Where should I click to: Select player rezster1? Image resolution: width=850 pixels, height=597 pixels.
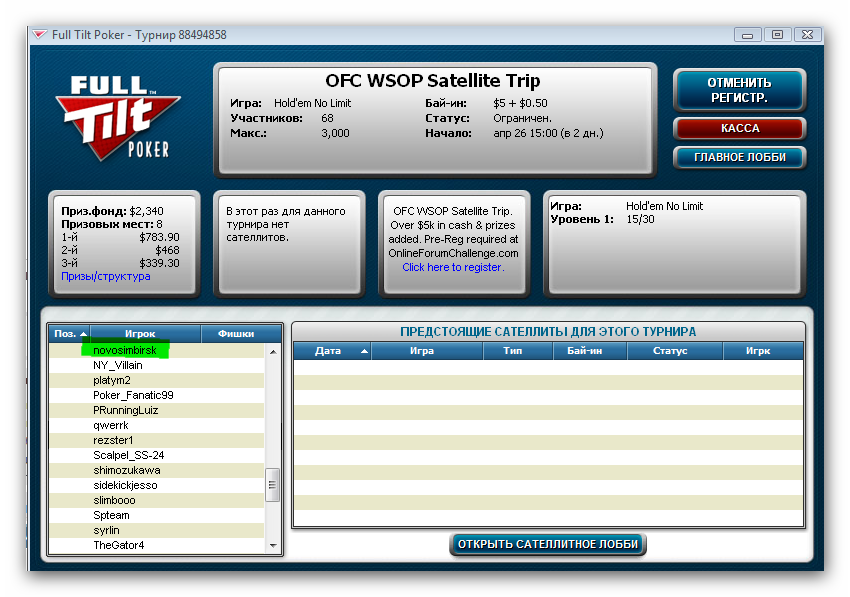157,440
